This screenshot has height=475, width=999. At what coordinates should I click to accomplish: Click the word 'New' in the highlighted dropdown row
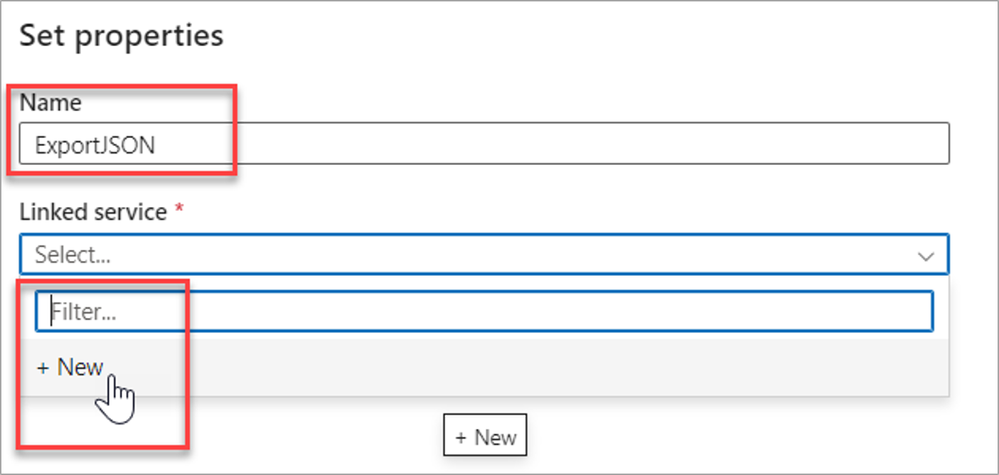[80, 367]
